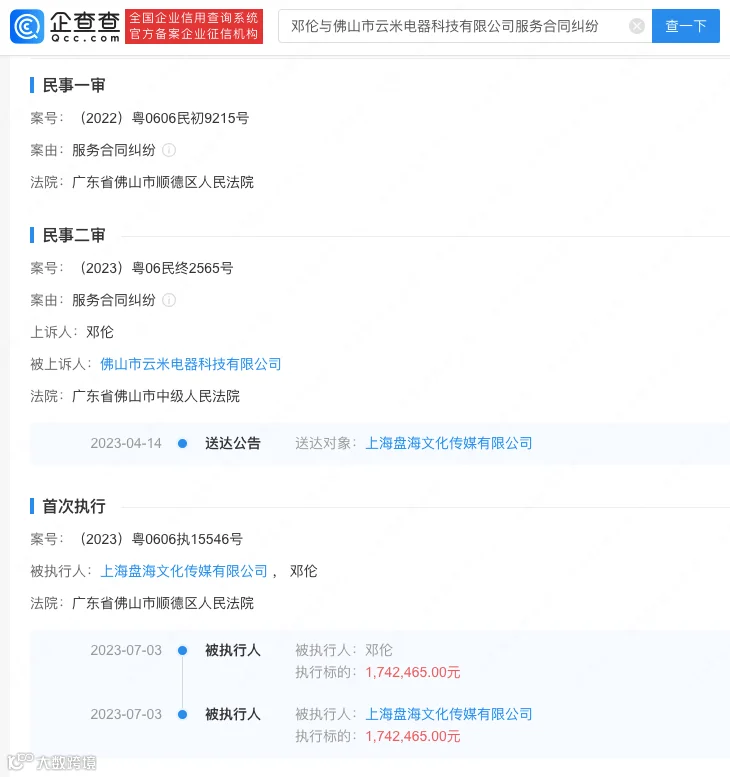Click timeline dot of first 2023-07-03 entry
Viewport: 730px width, 777px height.
pyautogui.click(x=182, y=650)
